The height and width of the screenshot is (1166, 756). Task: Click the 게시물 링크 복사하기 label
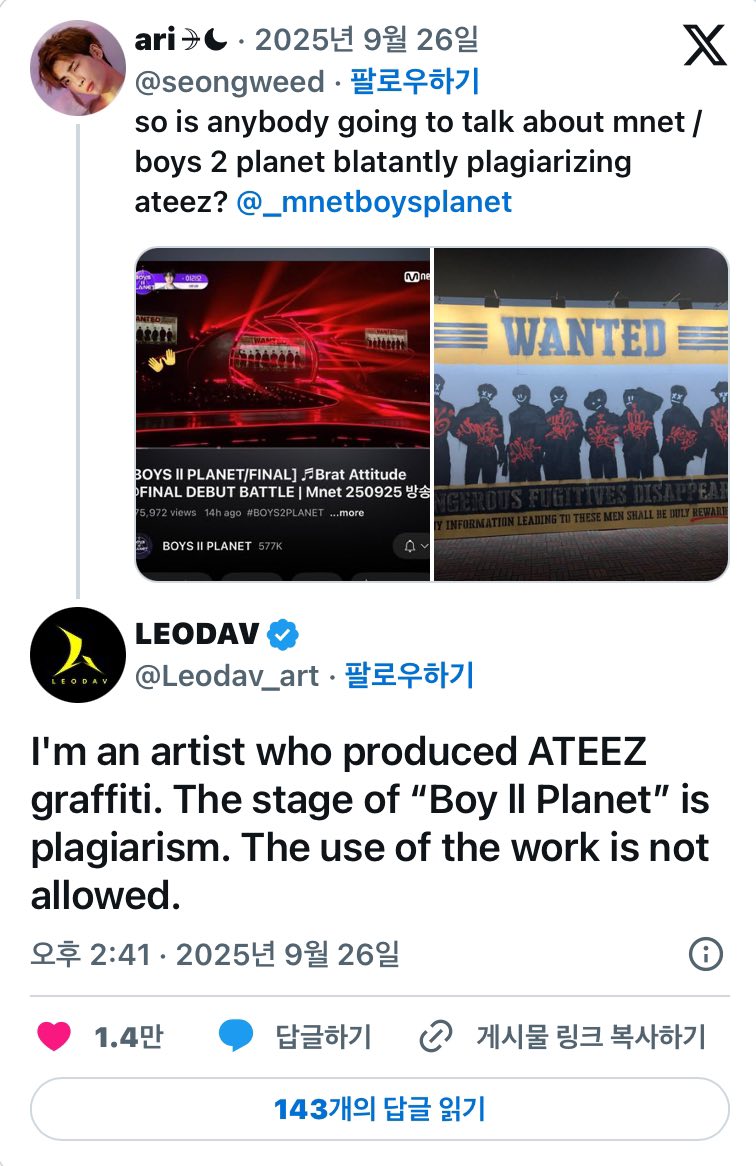pyautogui.click(x=590, y=1037)
